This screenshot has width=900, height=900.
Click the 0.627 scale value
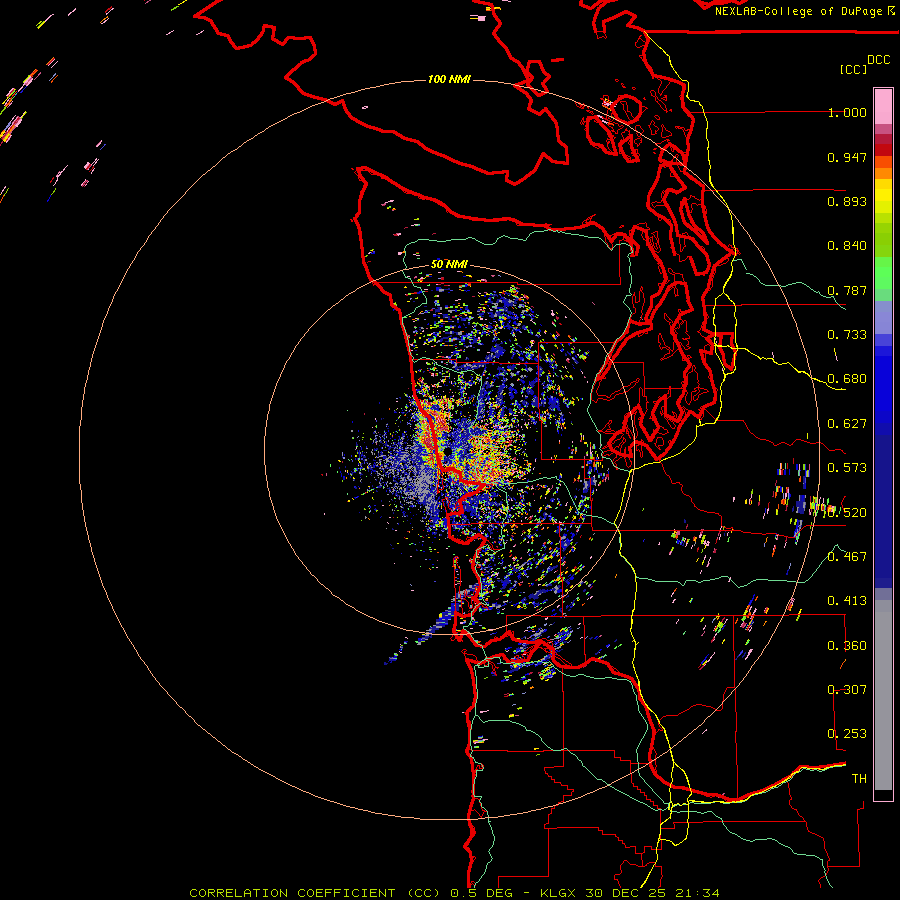tap(847, 424)
